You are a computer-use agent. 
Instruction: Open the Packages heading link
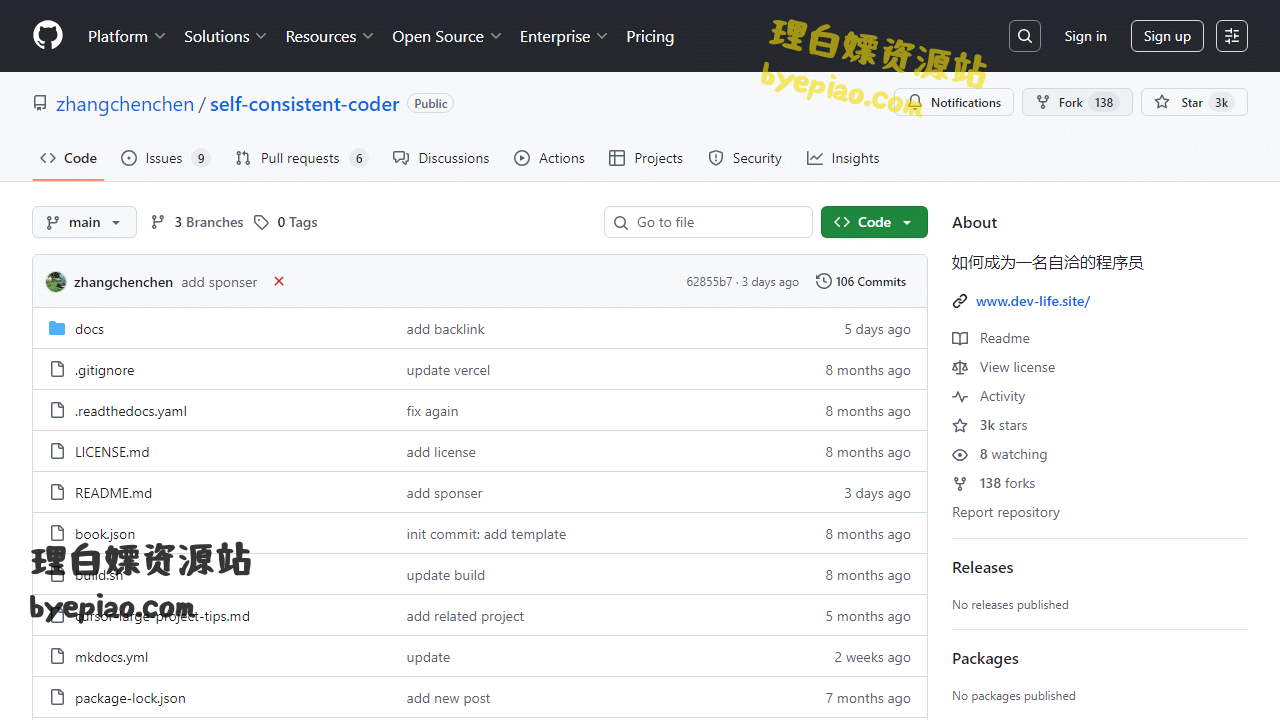click(985, 658)
